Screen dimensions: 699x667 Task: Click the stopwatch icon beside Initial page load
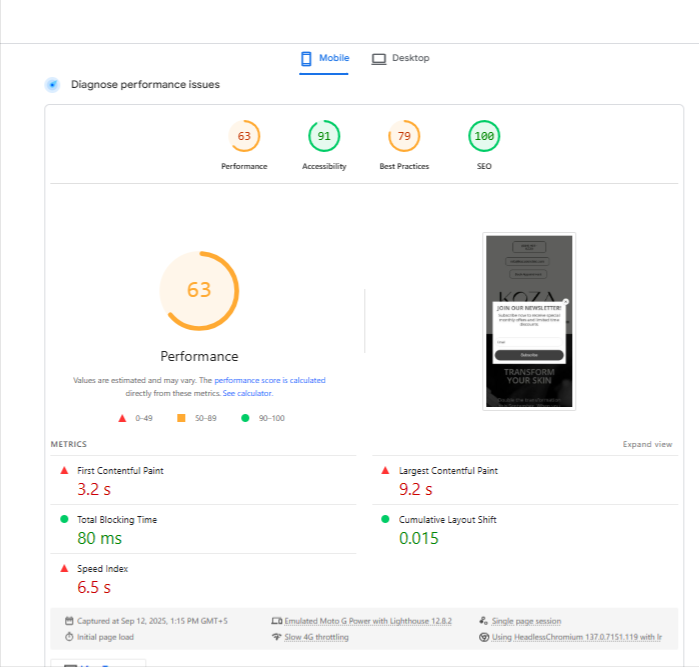69,637
